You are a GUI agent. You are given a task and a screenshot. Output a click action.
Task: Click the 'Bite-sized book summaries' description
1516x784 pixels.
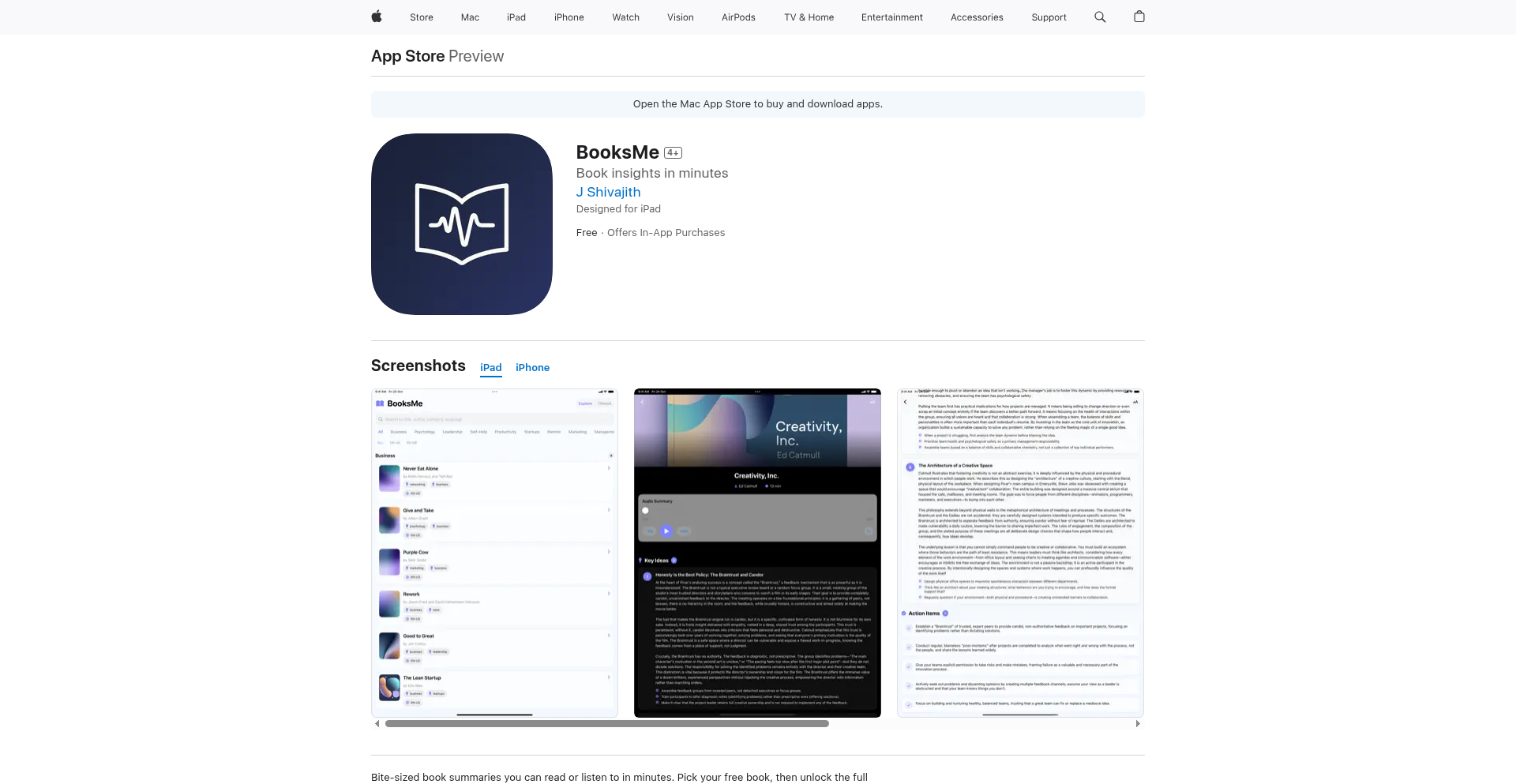(x=619, y=777)
